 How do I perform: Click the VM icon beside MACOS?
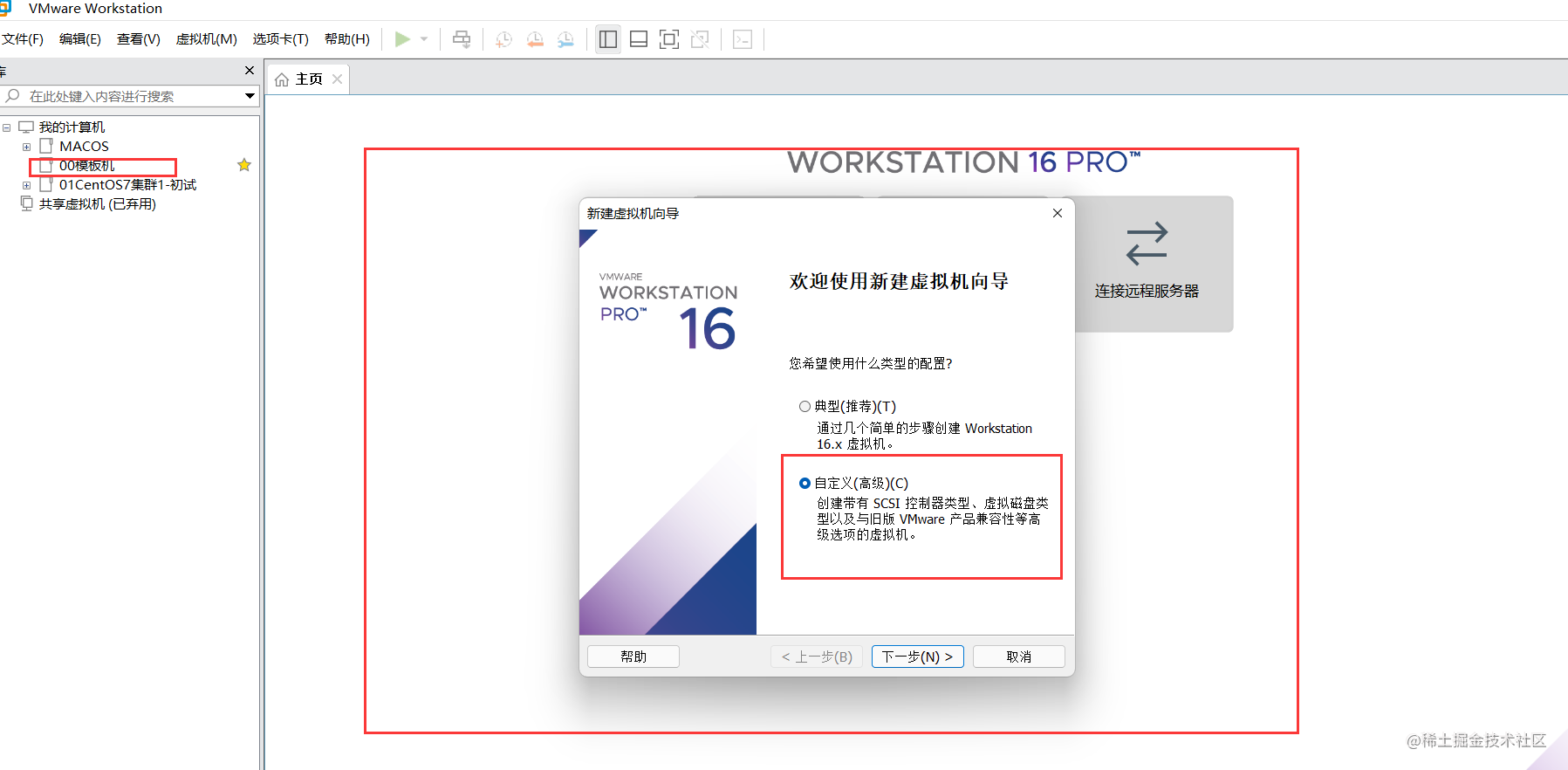(46, 146)
